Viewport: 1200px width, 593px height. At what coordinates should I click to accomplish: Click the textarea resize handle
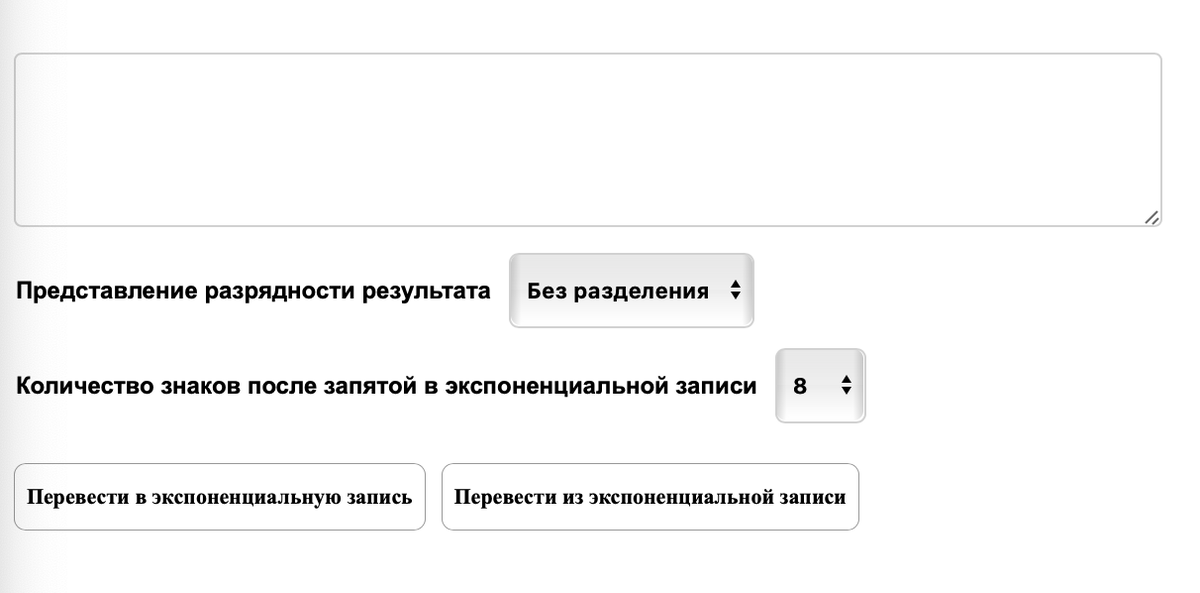tap(1152, 218)
